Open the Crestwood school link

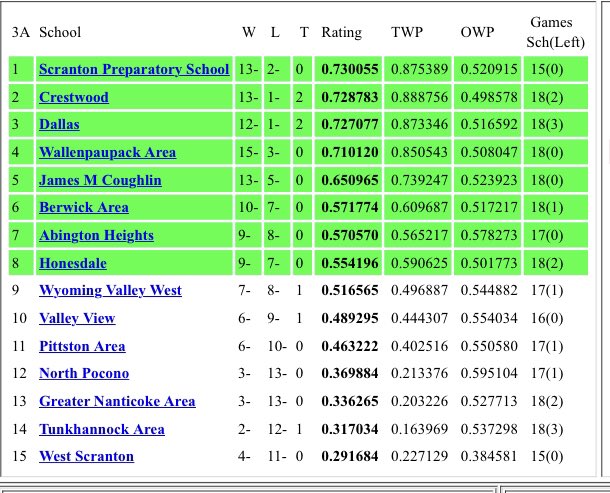74,97
